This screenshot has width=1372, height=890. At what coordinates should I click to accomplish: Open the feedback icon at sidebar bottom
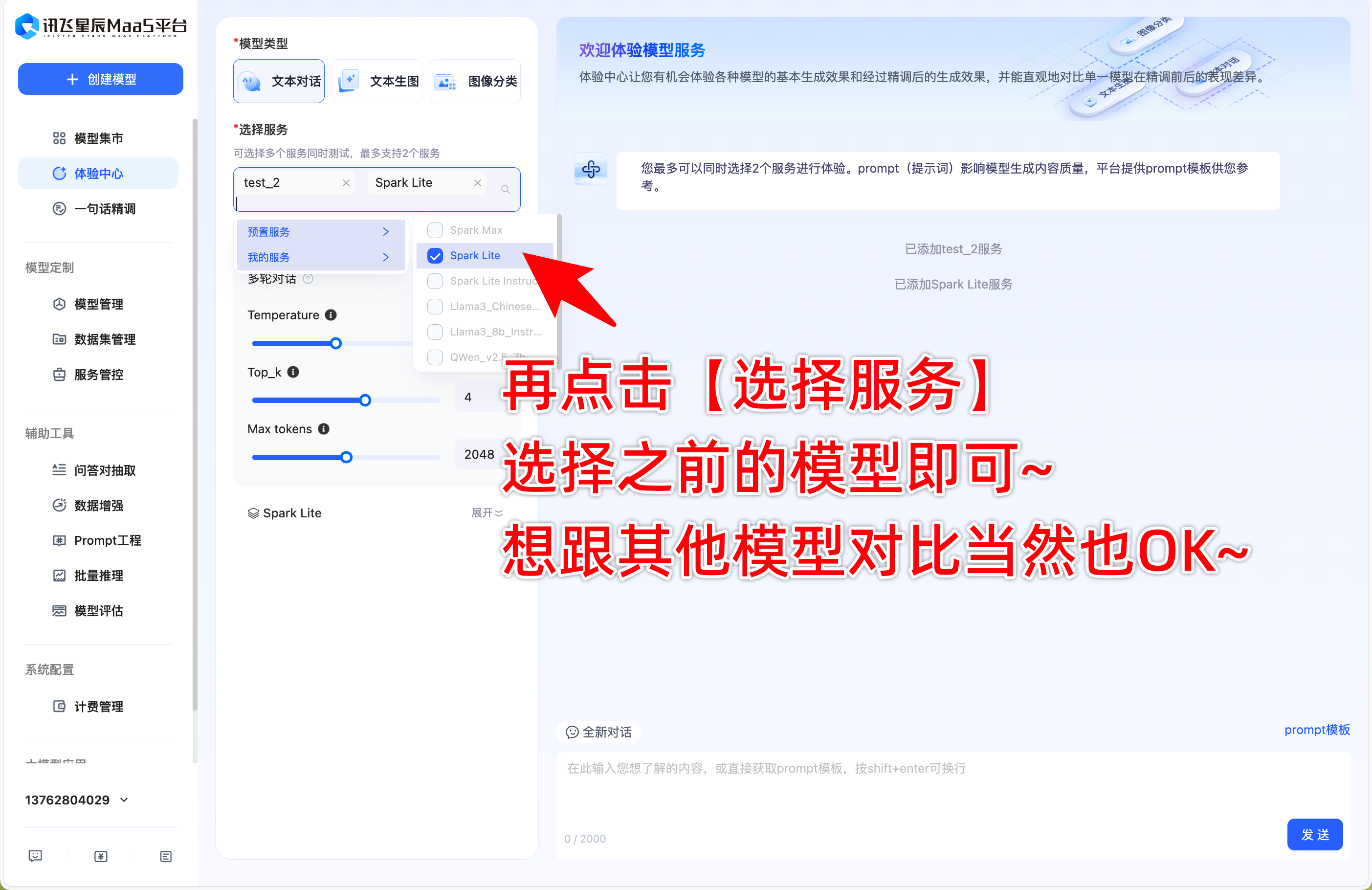pos(35,856)
